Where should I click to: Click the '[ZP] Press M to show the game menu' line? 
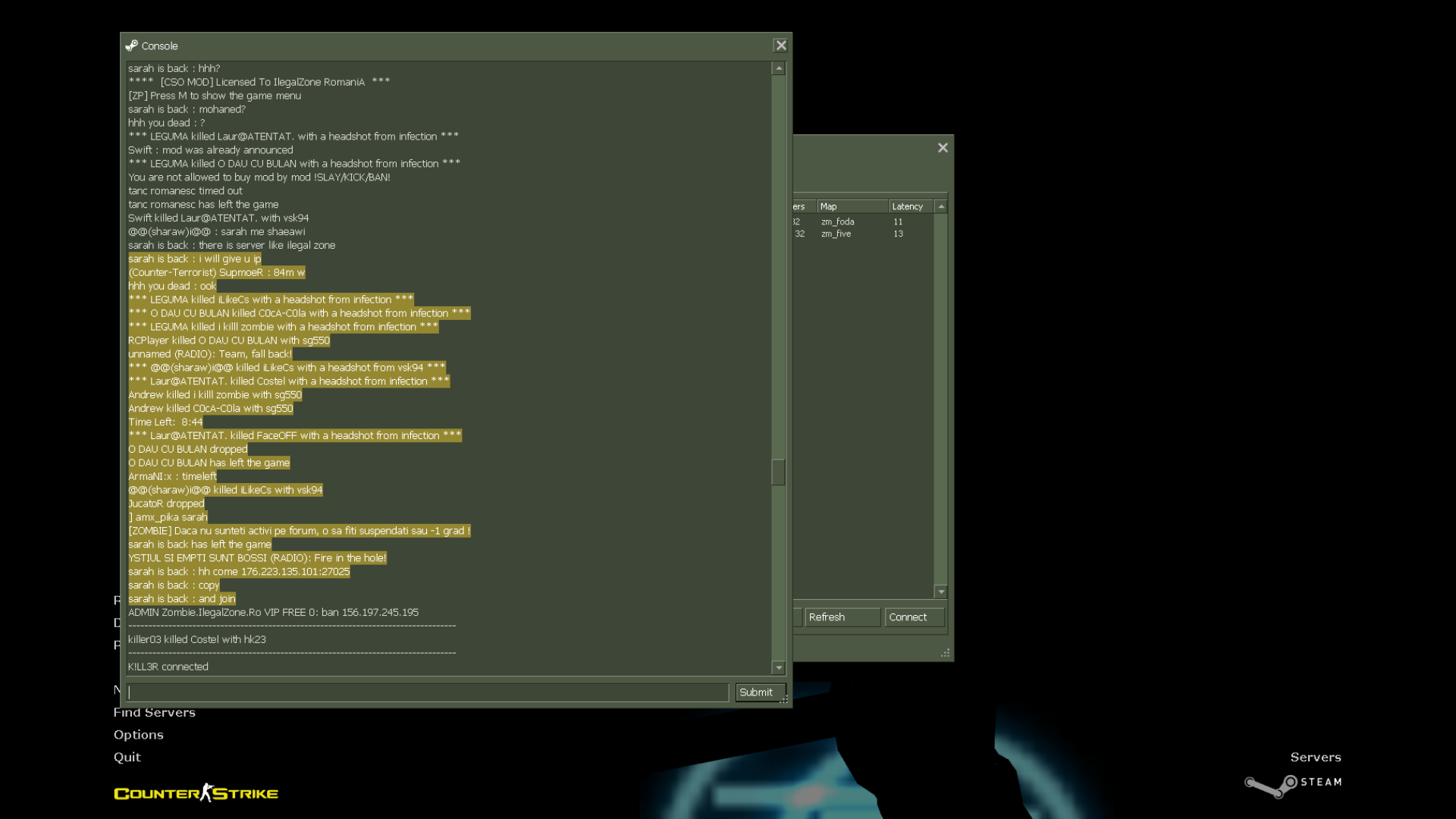pos(215,96)
